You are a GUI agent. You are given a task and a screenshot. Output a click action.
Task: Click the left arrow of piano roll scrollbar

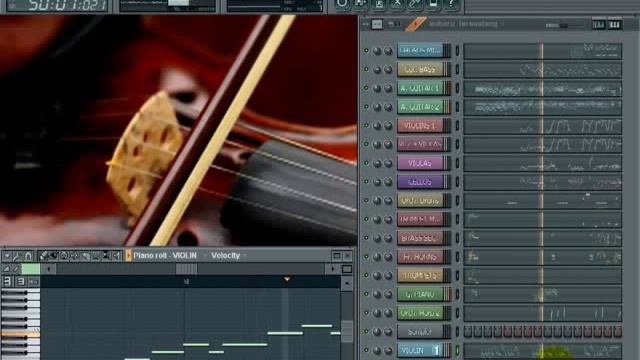tap(49, 269)
